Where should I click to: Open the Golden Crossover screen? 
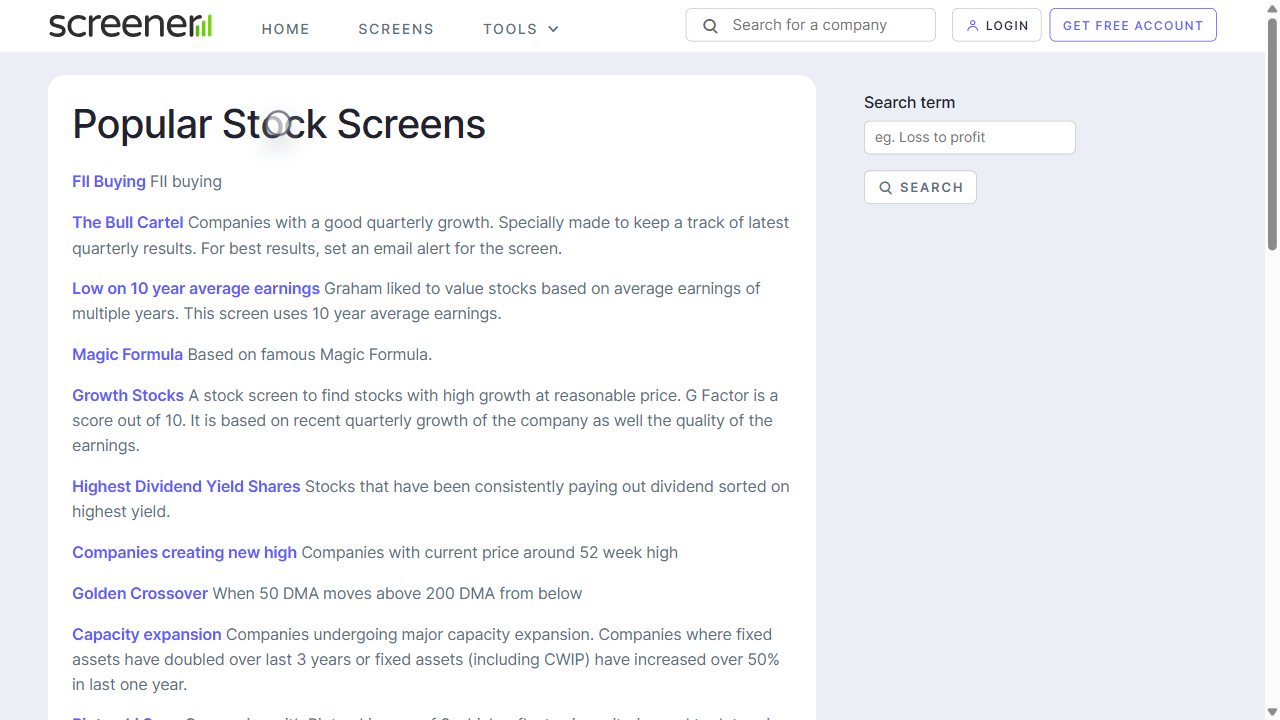[140, 593]
